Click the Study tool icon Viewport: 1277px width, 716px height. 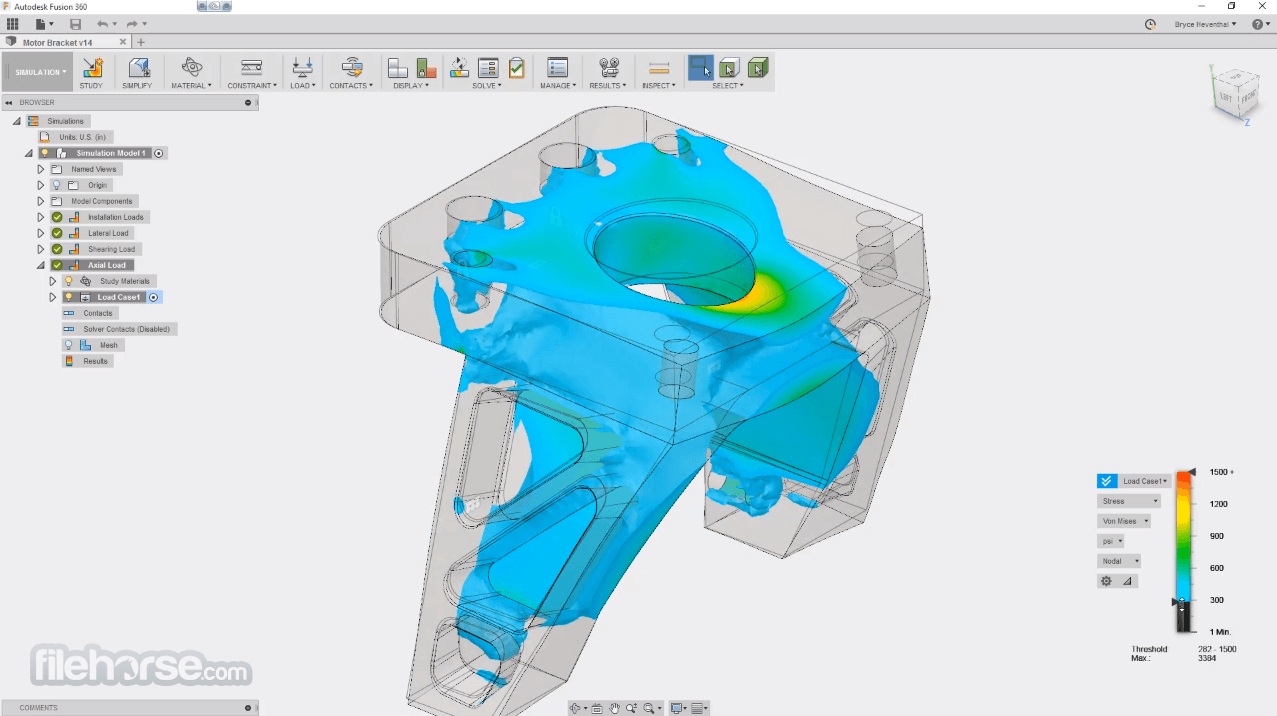(x=92, y=68)
